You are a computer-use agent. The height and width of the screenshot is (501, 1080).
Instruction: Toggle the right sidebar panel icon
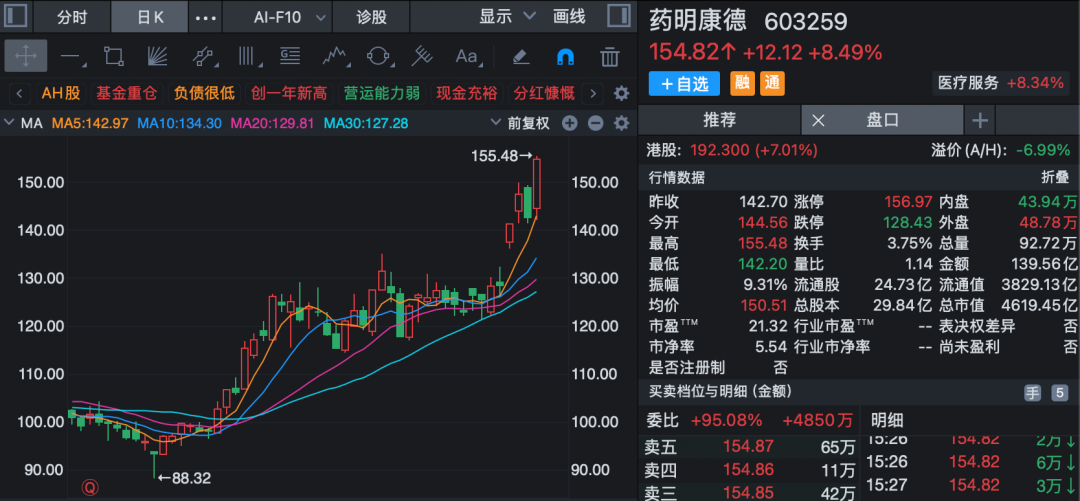point(619,17)
